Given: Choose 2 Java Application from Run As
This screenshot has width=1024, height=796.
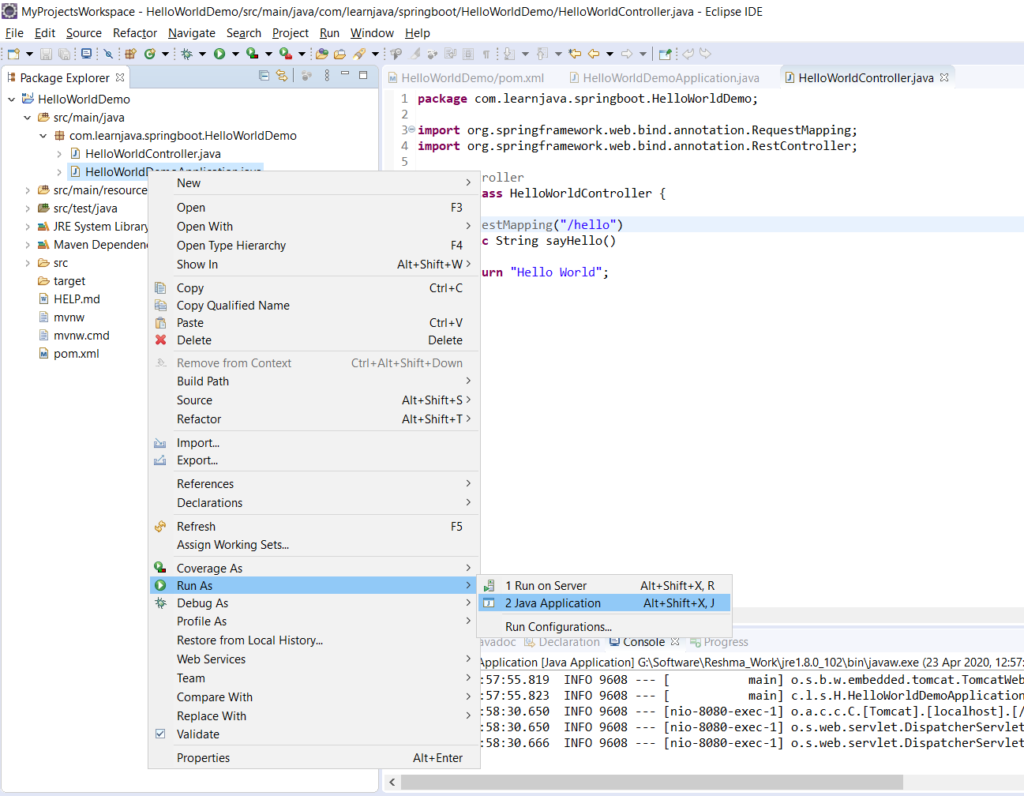Looking at the screenshot, I should 563,602.
